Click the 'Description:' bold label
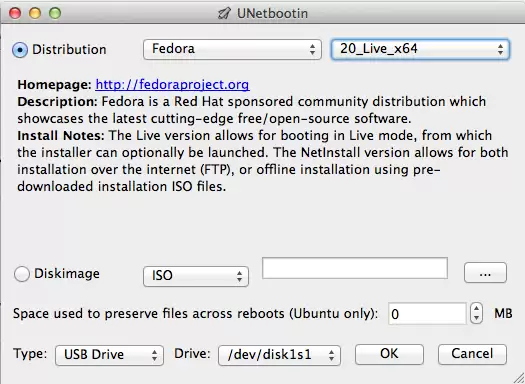The height and width of the screenshot is (384, 525). pyautogui.click(x=57, y=101)
